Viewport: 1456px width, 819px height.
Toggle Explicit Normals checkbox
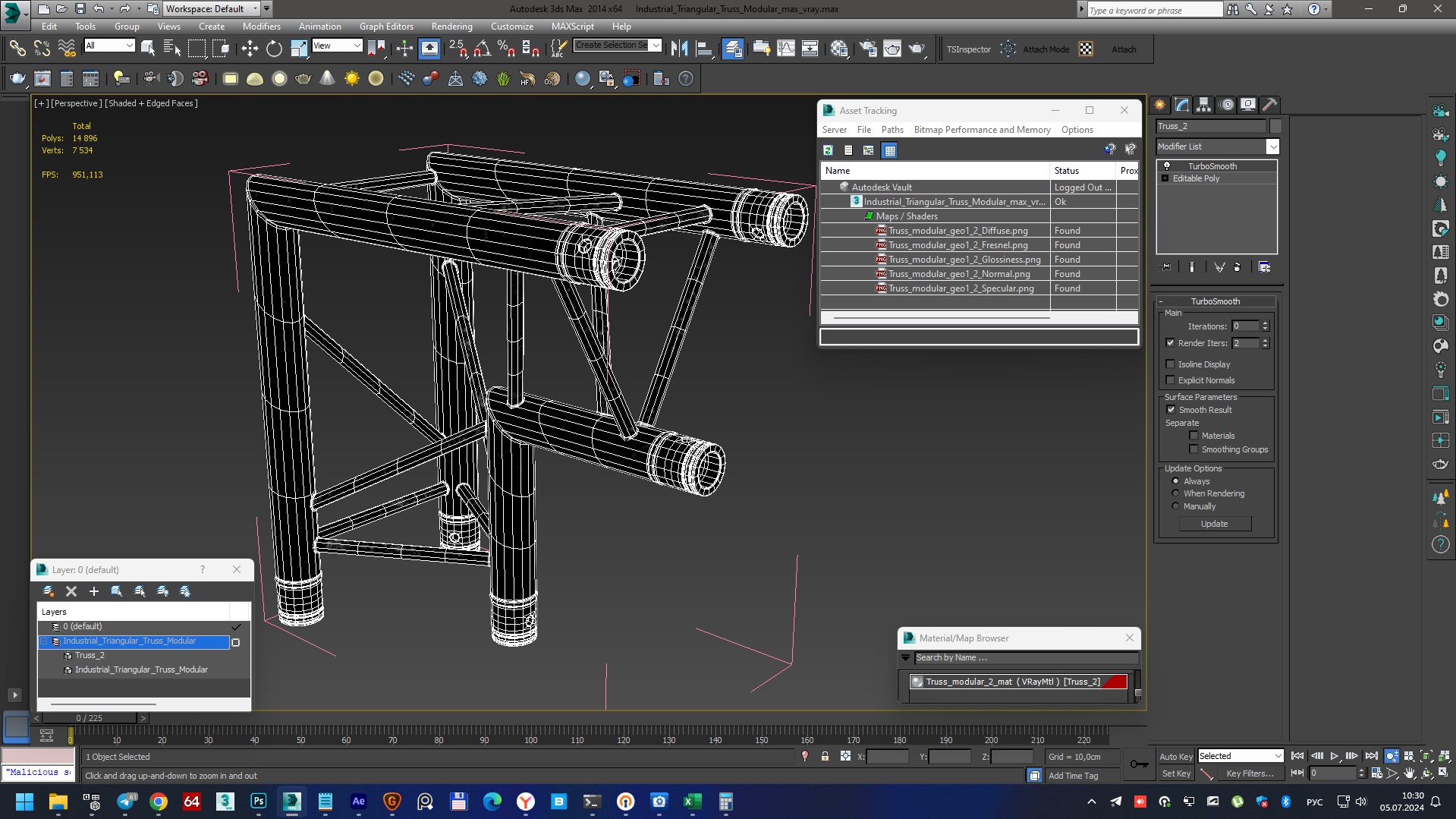tap(1170, 380)
